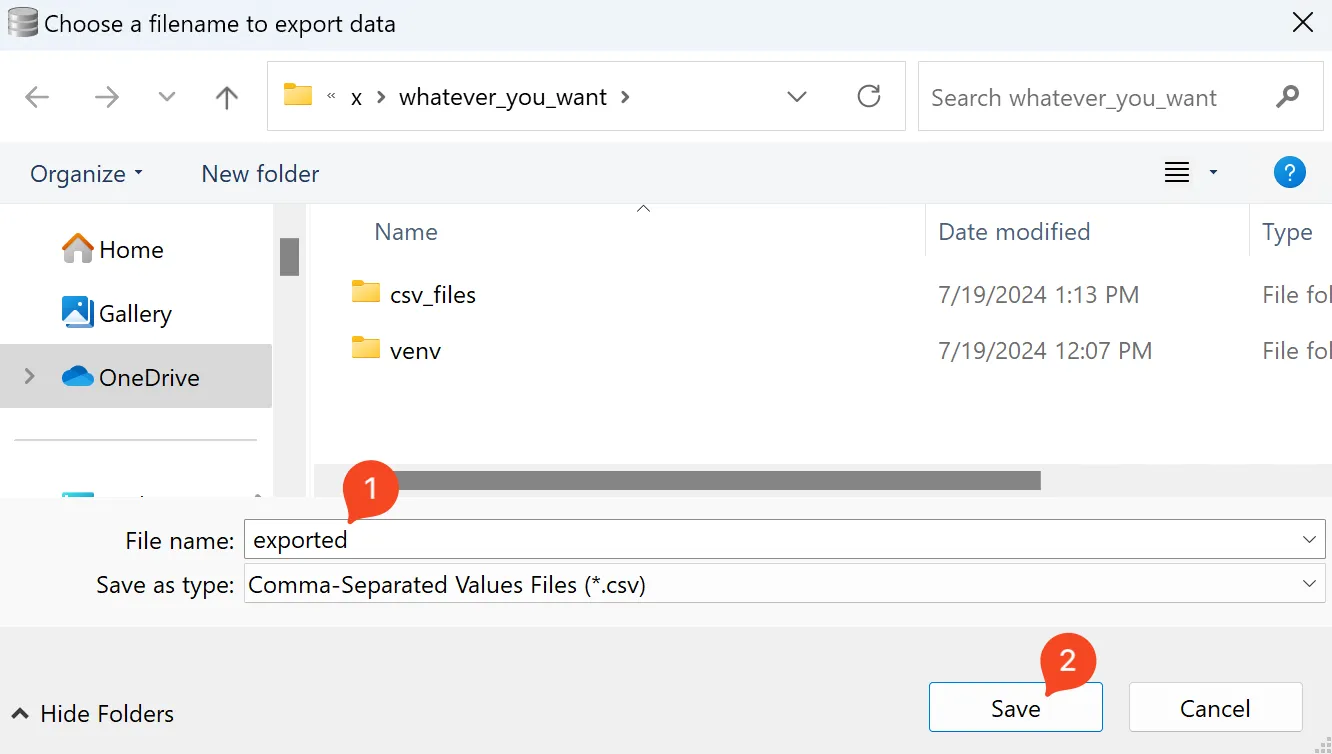Click venv date 7/19/2024 12:07 PM
This screenshot has width=1332, height=754.
(x=1045, y=351)
